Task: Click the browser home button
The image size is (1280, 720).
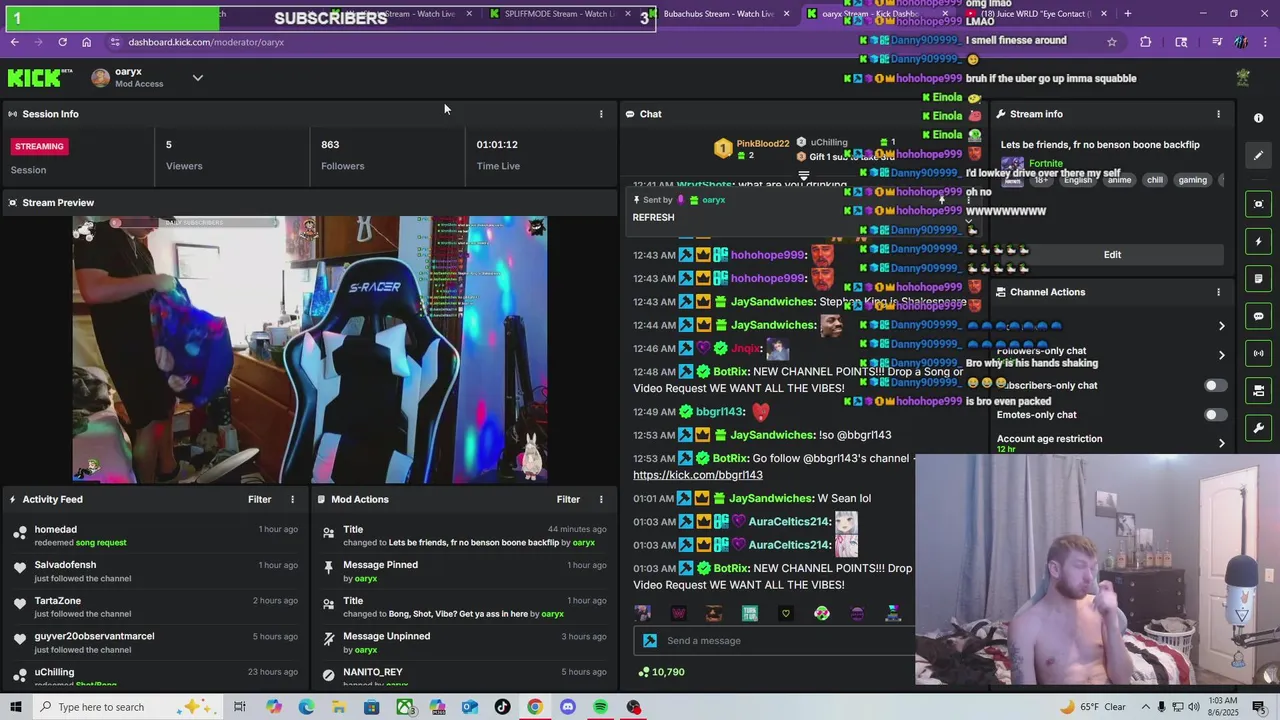Action: point(86,42)
